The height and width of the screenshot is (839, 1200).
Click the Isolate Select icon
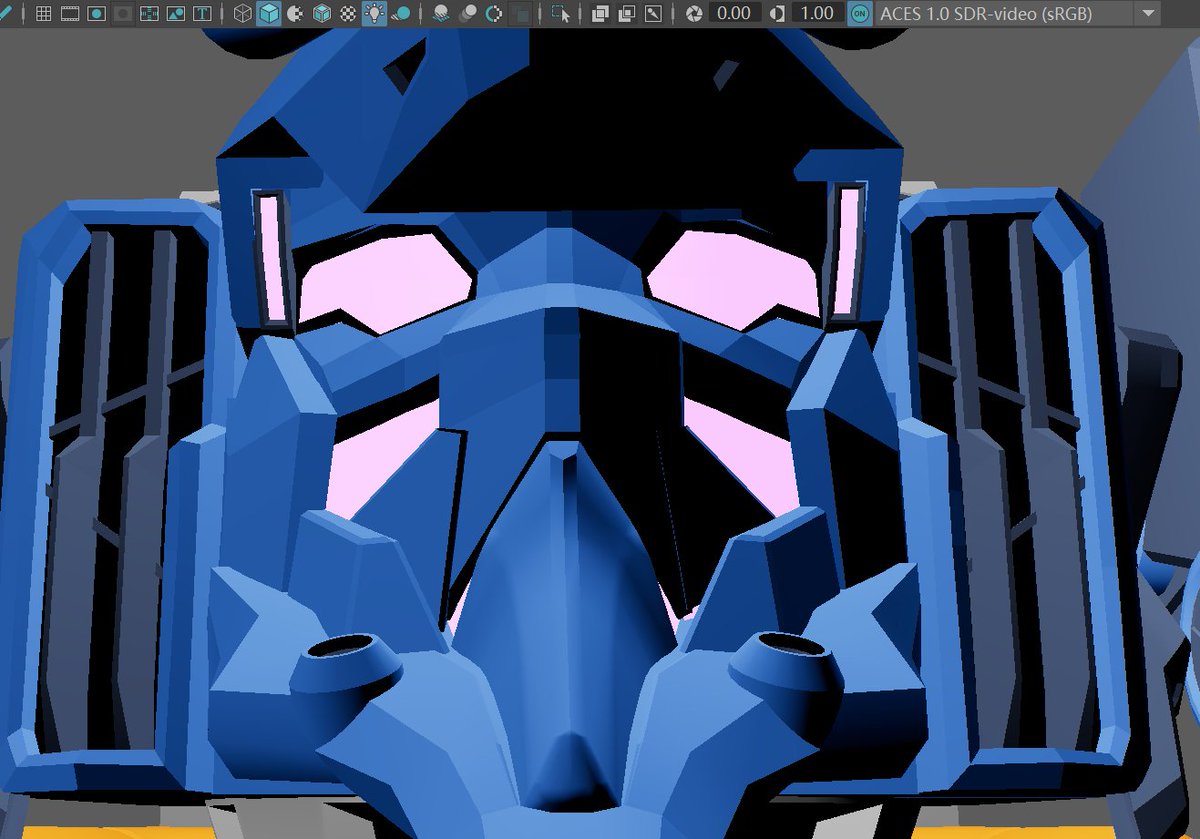tap(561, 14)
